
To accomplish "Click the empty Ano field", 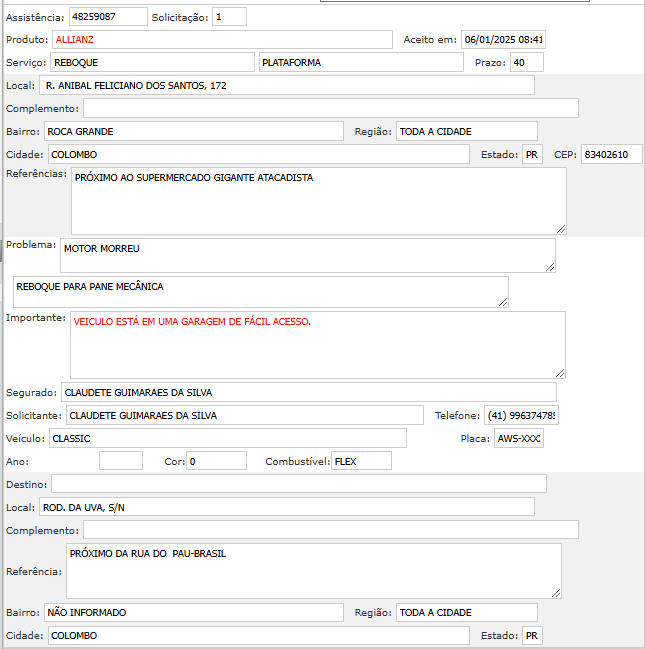I will [x=121, y=461].
